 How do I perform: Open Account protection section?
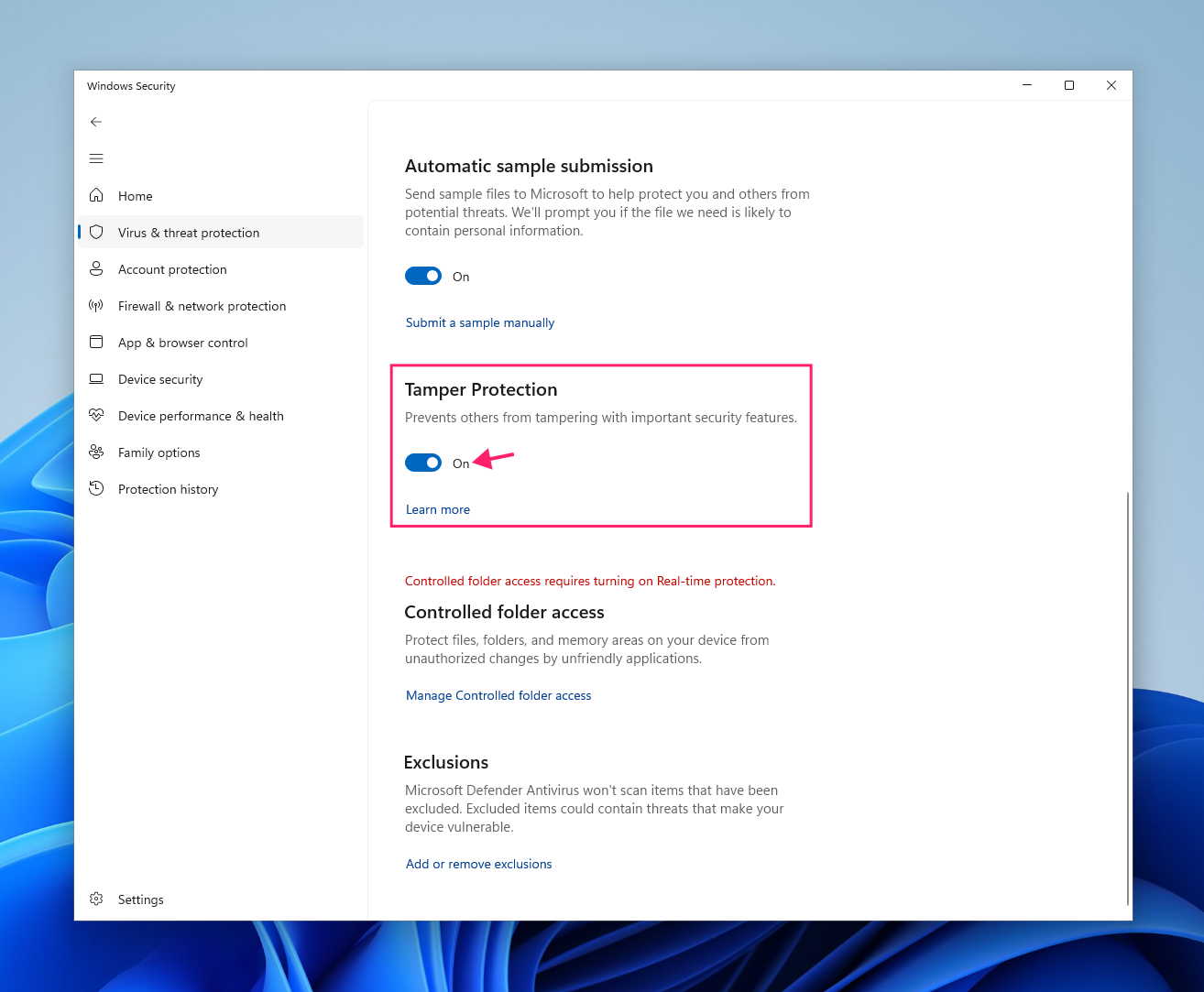tap(221, 268)
